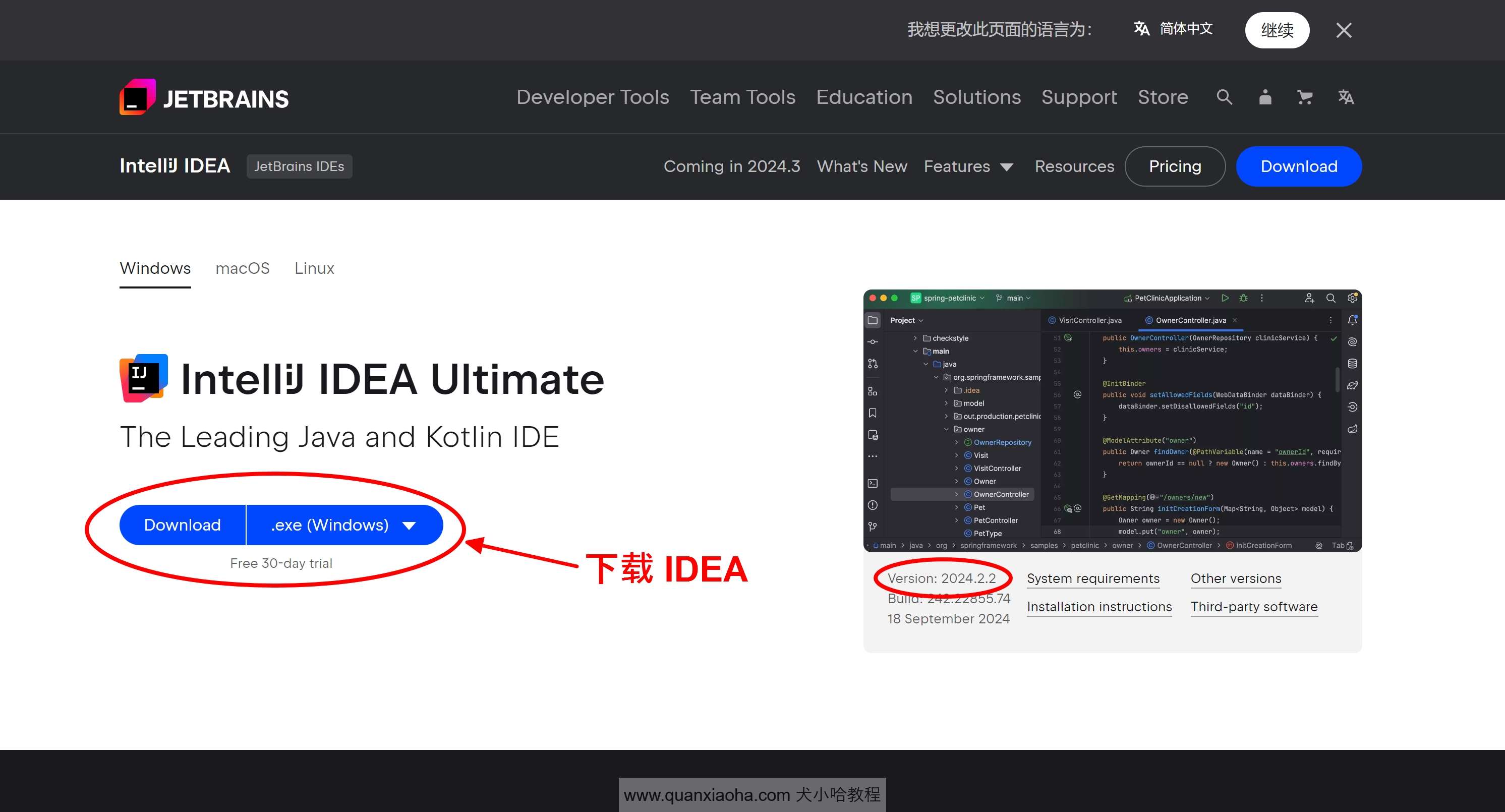Click the Free 30-day trial text

pos(281,563)
